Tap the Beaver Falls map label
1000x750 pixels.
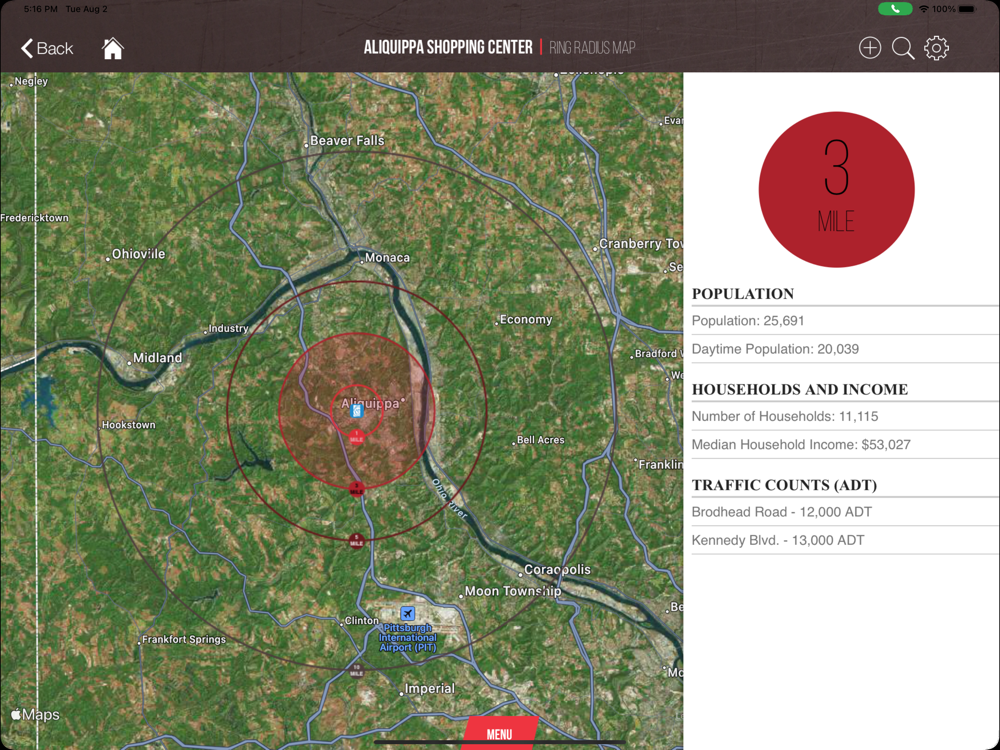(x=347, y=141)
